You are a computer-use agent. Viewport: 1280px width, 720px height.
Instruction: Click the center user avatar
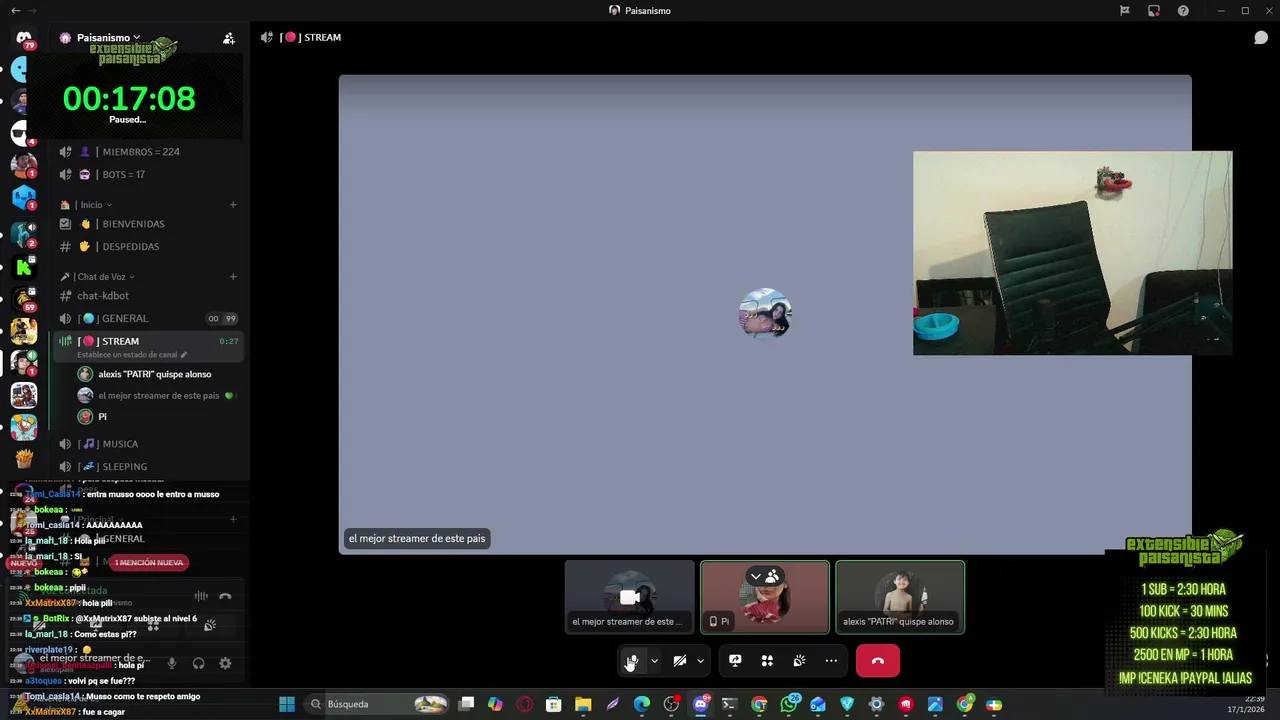(765, 314)
